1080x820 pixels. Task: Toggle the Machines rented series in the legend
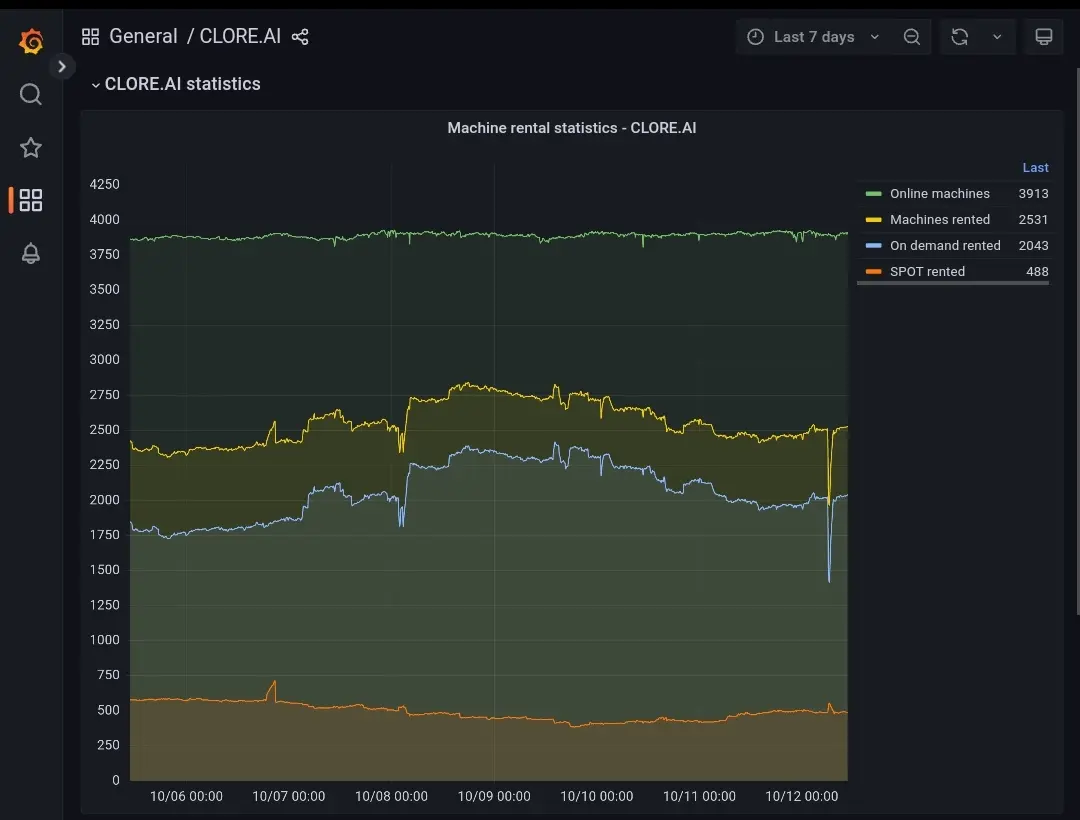point(939,220)
